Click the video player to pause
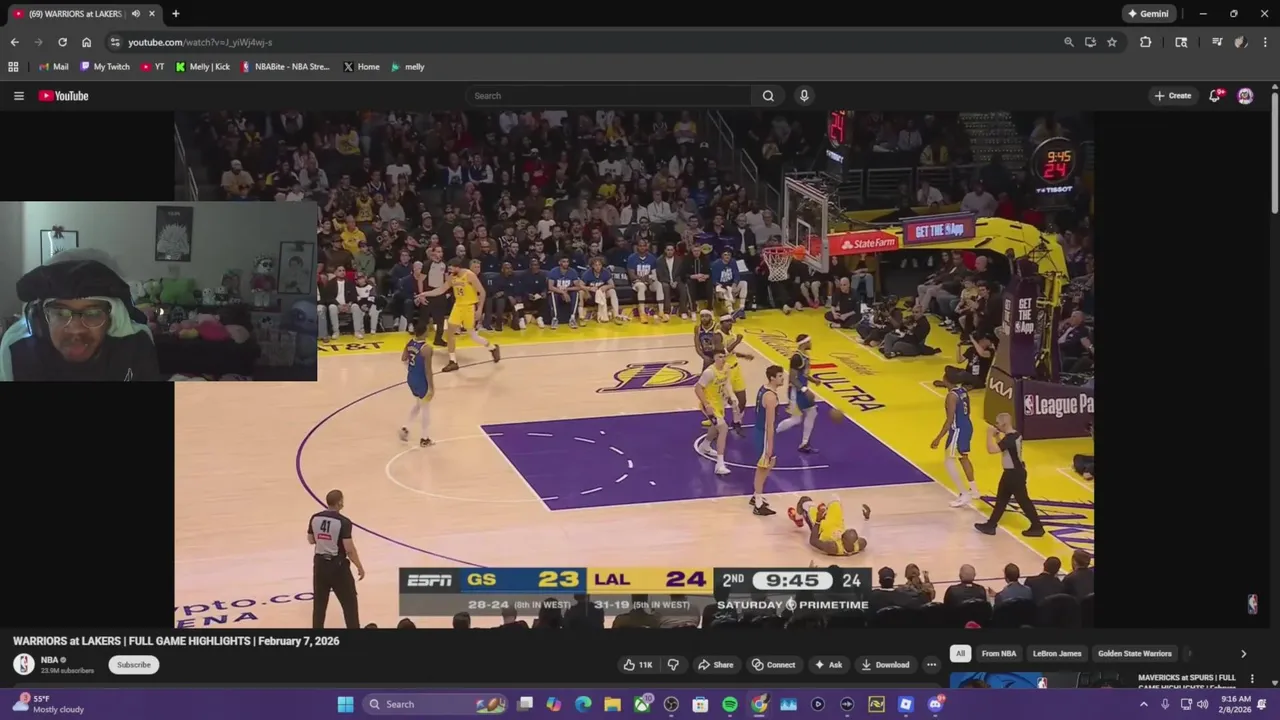The height and width of the screenshot is (720, 1280). click(x=634, y=368)
